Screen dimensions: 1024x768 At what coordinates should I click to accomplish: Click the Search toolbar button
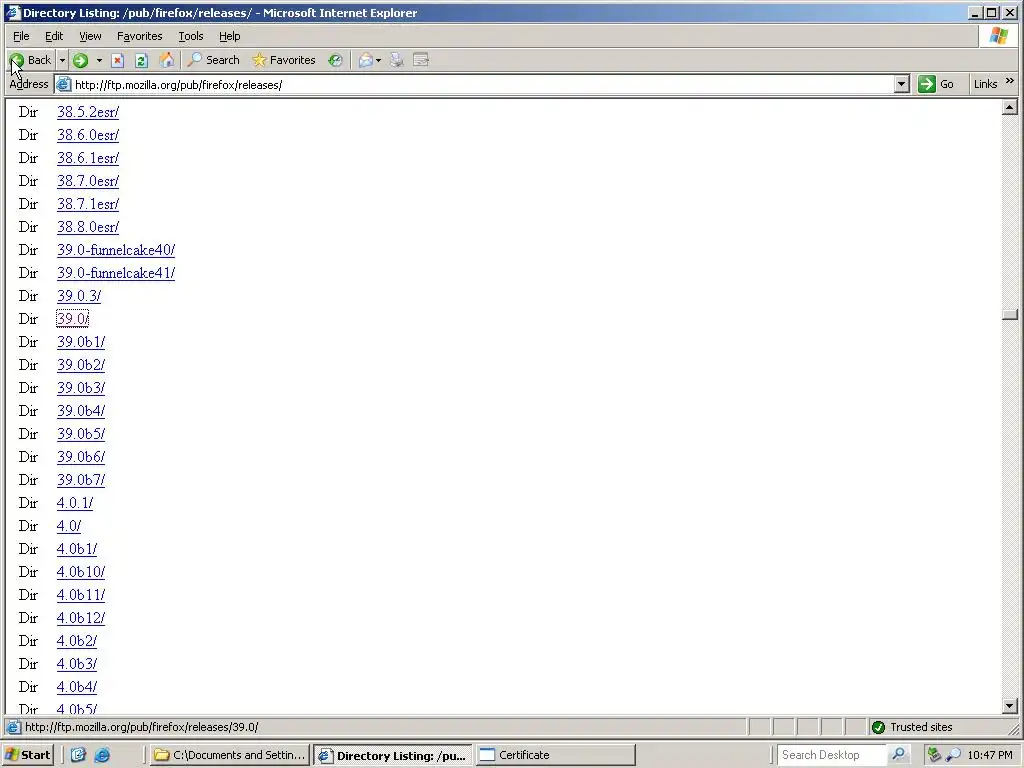[x=214, y=60]
